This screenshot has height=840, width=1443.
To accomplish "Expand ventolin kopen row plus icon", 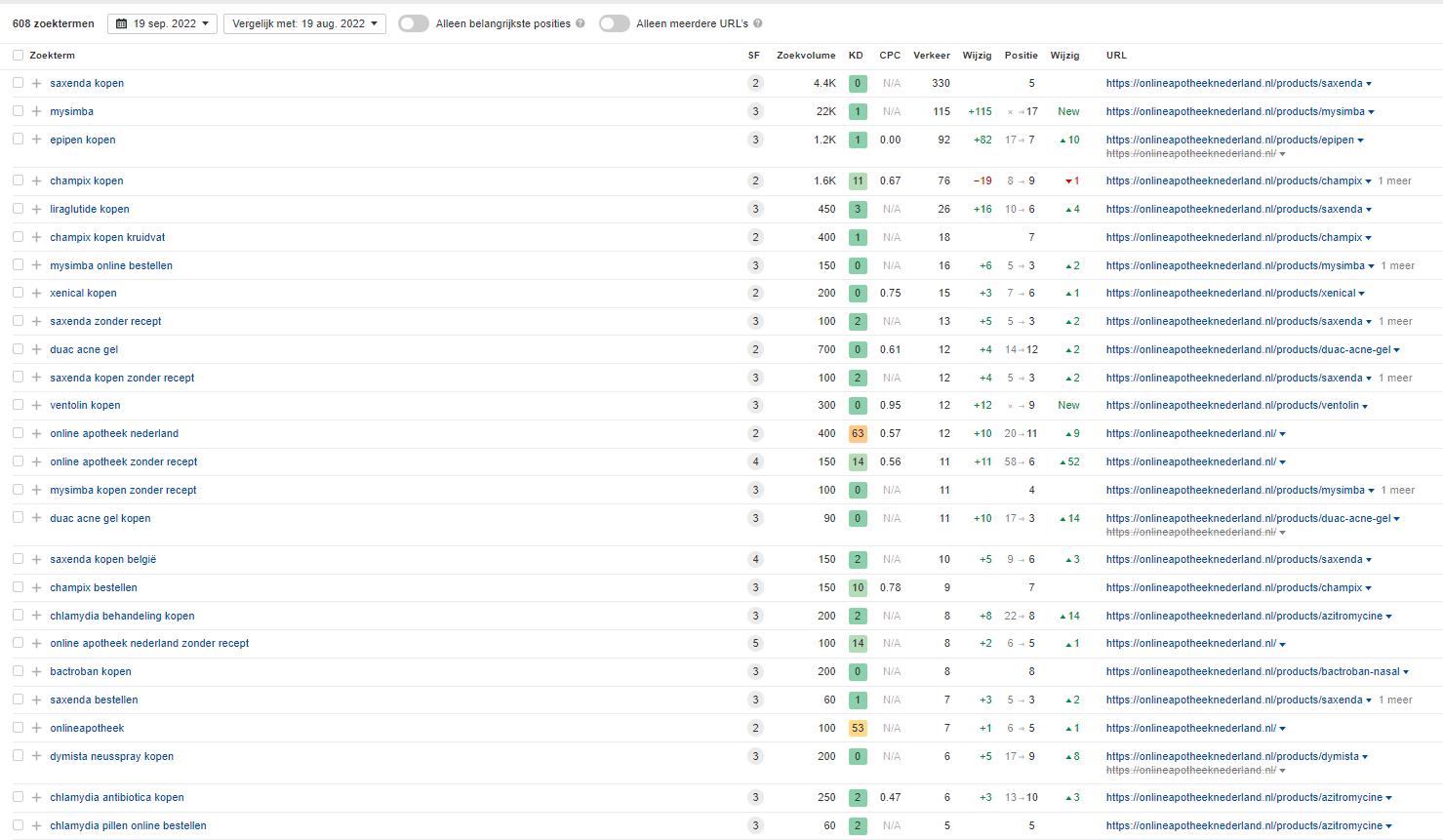I will click(x=37, y=406).
